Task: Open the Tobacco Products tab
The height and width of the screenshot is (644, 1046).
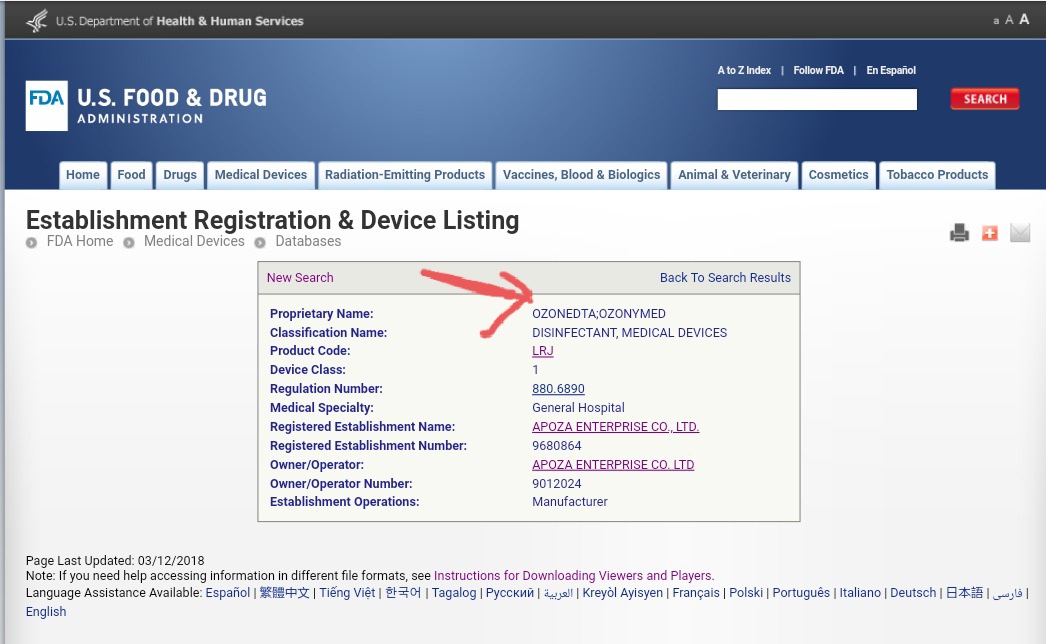Action: click(937, 175)
